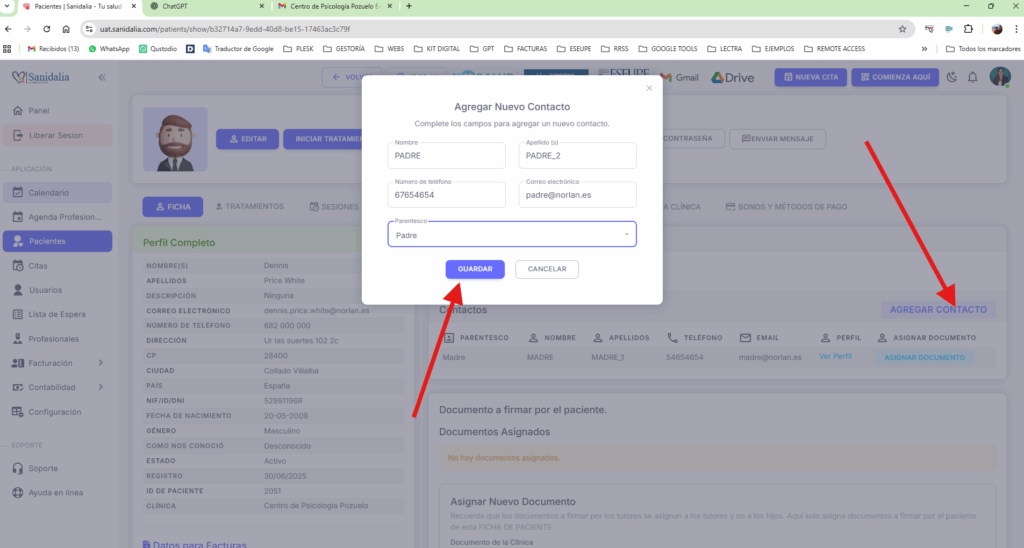Open the Parentesco dropdown

511,235
